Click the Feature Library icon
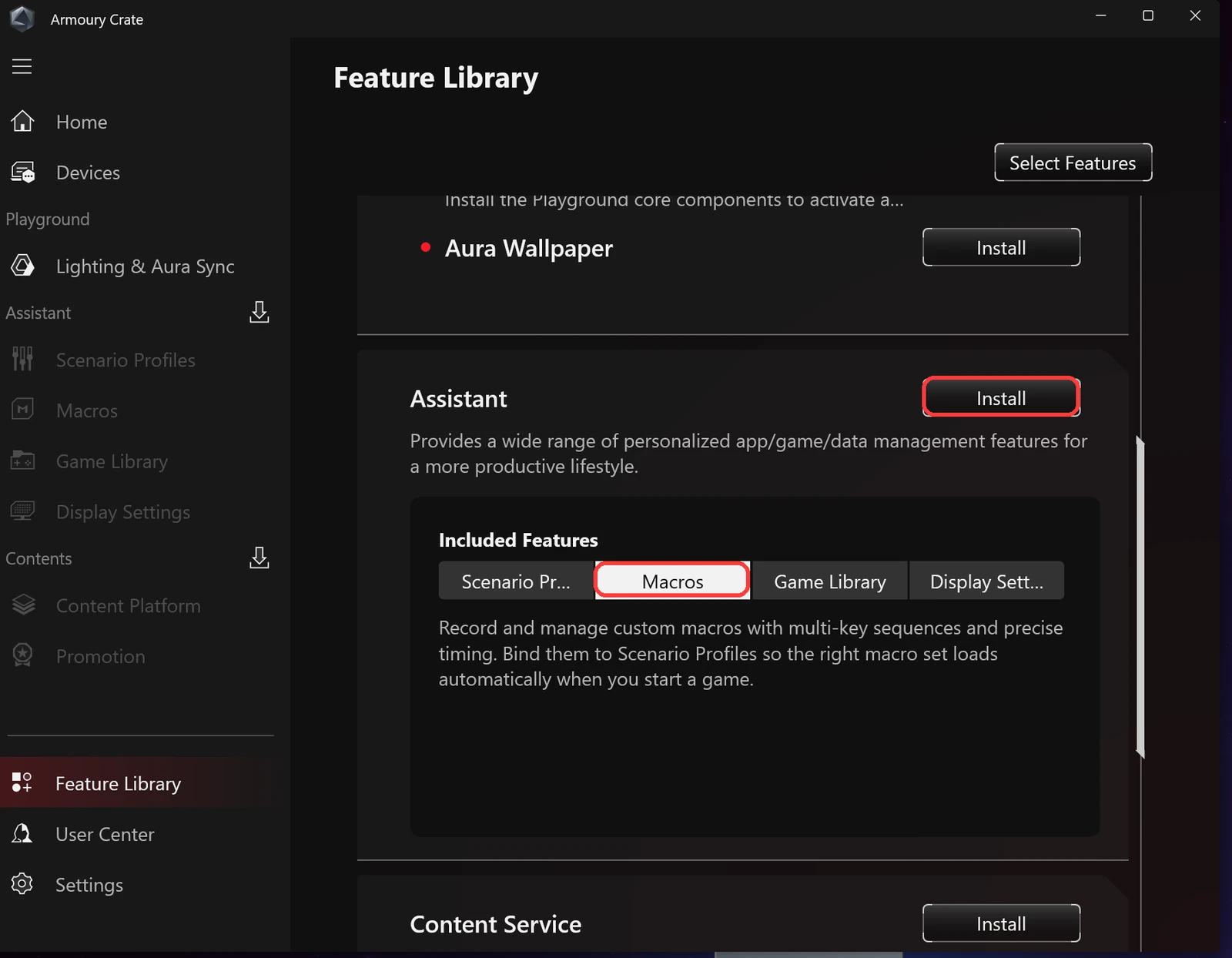 [22, 782]
